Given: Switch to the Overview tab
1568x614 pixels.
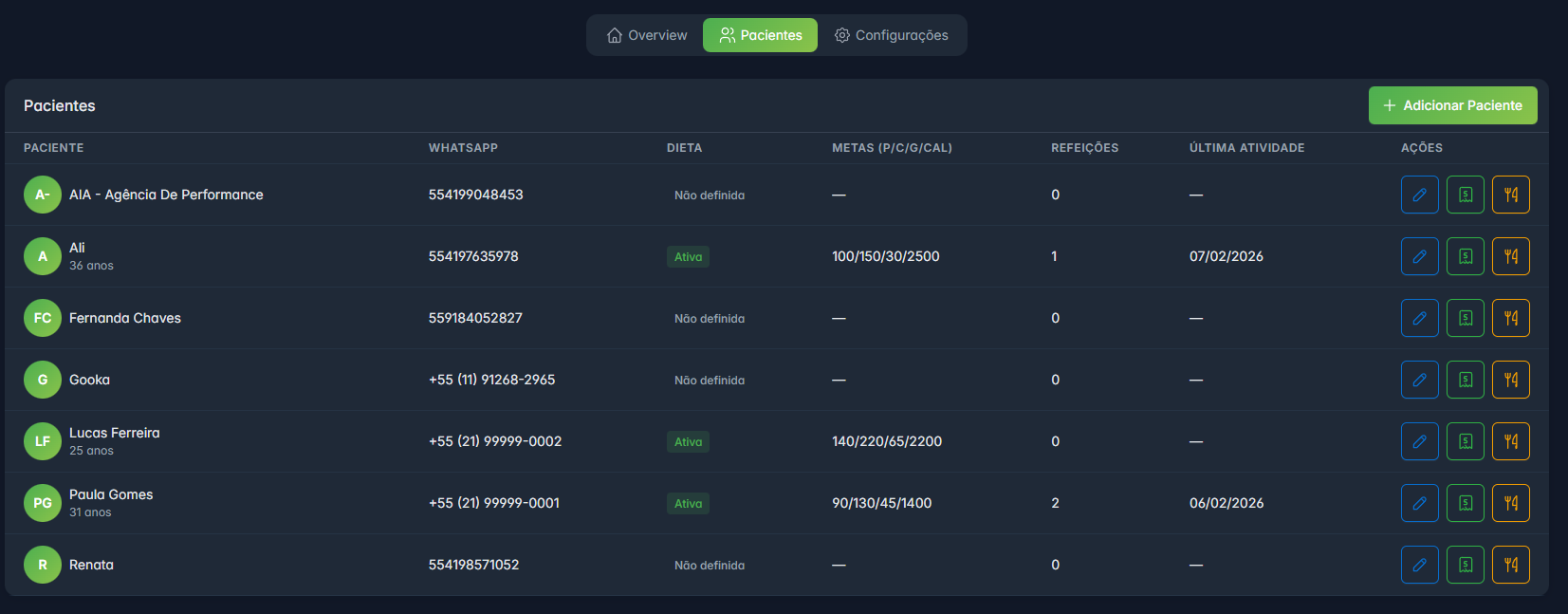Looking at the screenshot, I should 647,35.
